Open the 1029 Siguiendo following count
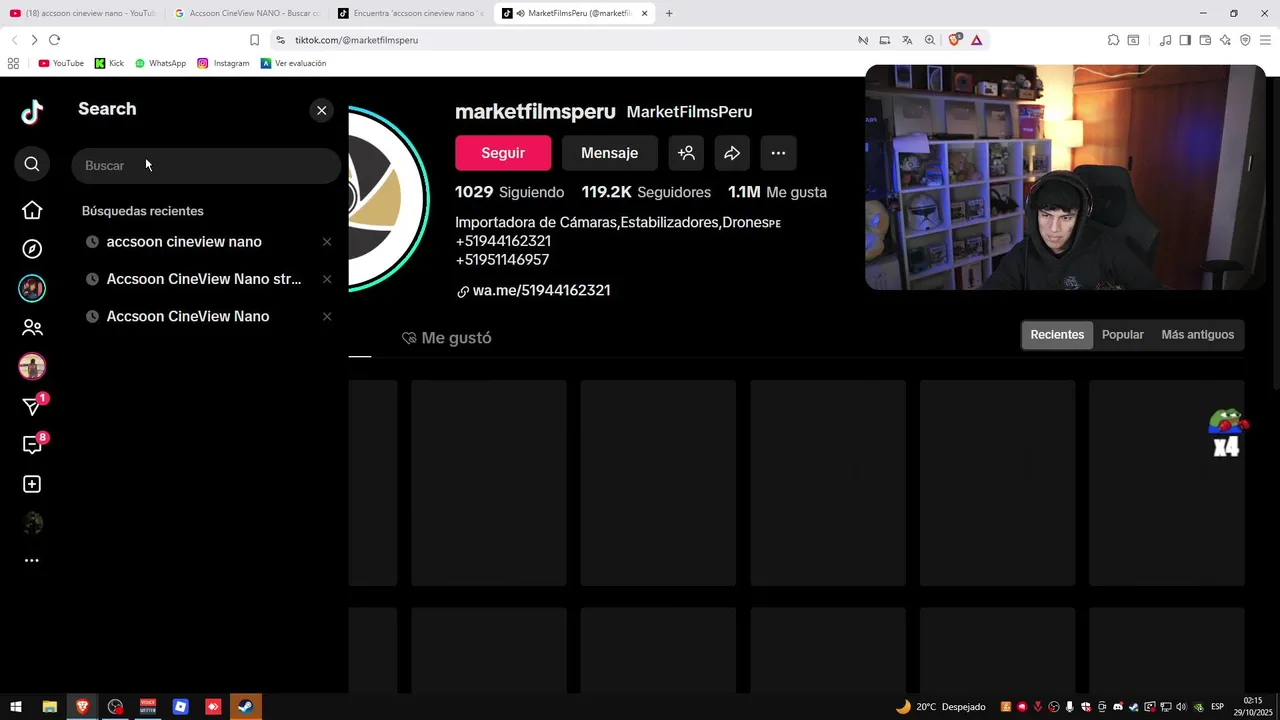Screen dimensions: 1280x720 (x=509, y=192)
